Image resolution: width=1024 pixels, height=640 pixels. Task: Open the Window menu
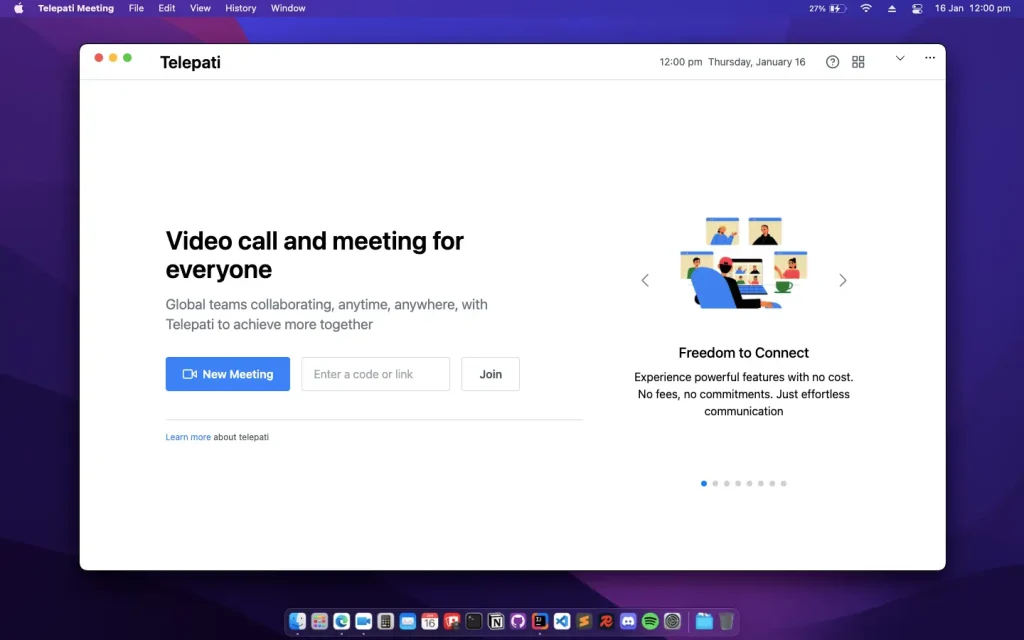[288, 8]
